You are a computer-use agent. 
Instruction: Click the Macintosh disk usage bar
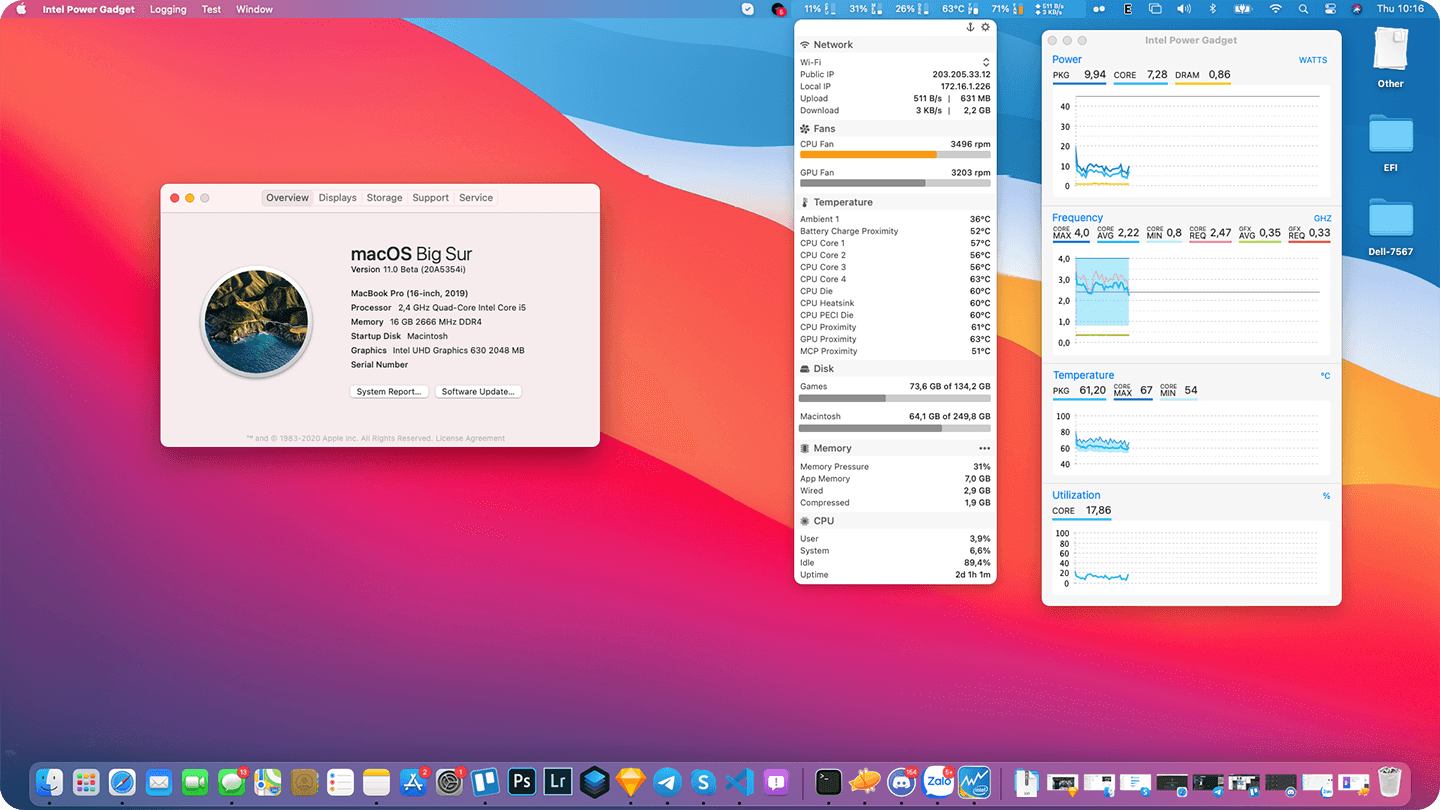pos(895,428)
